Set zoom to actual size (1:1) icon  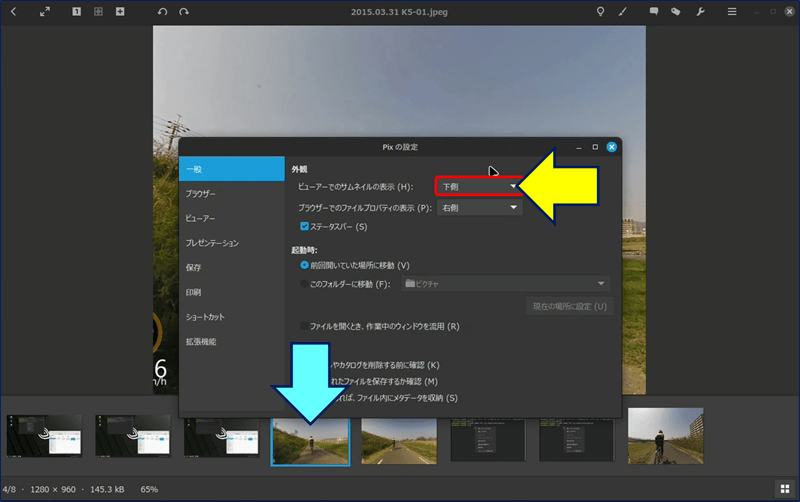pyautogui.click(x=77, y=11)
